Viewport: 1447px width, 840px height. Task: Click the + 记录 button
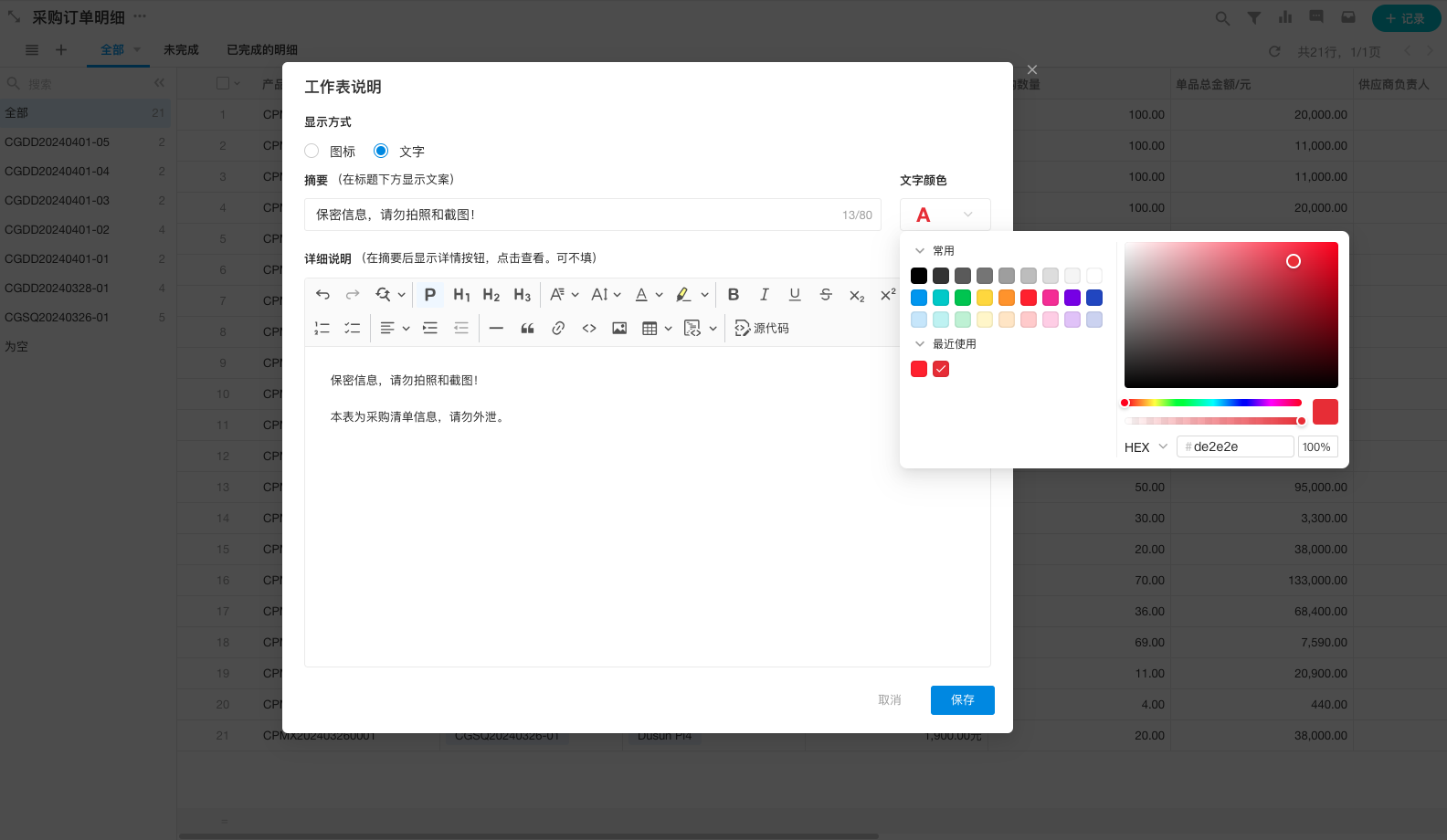point(1407,18)
